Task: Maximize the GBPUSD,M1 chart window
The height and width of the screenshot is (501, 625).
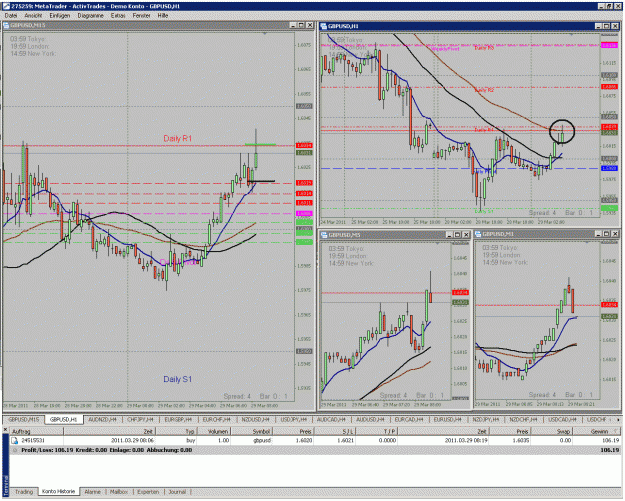Action: 606,234
